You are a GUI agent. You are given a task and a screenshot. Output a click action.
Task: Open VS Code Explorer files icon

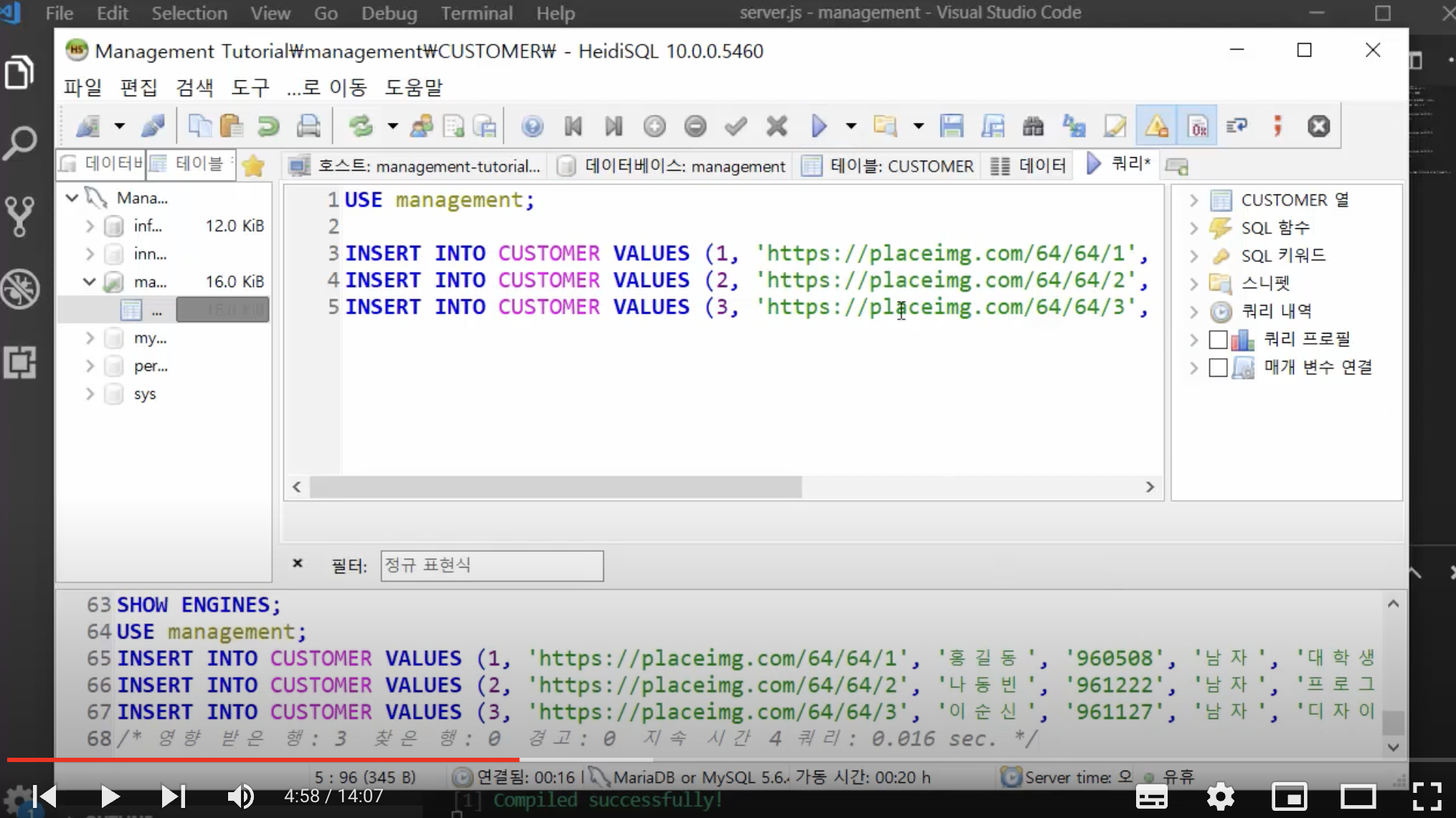click(19, 72)
